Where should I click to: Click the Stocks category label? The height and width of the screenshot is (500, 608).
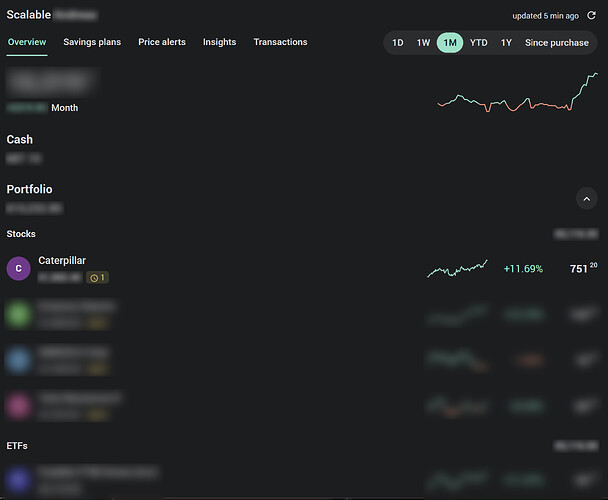point(21,234)
